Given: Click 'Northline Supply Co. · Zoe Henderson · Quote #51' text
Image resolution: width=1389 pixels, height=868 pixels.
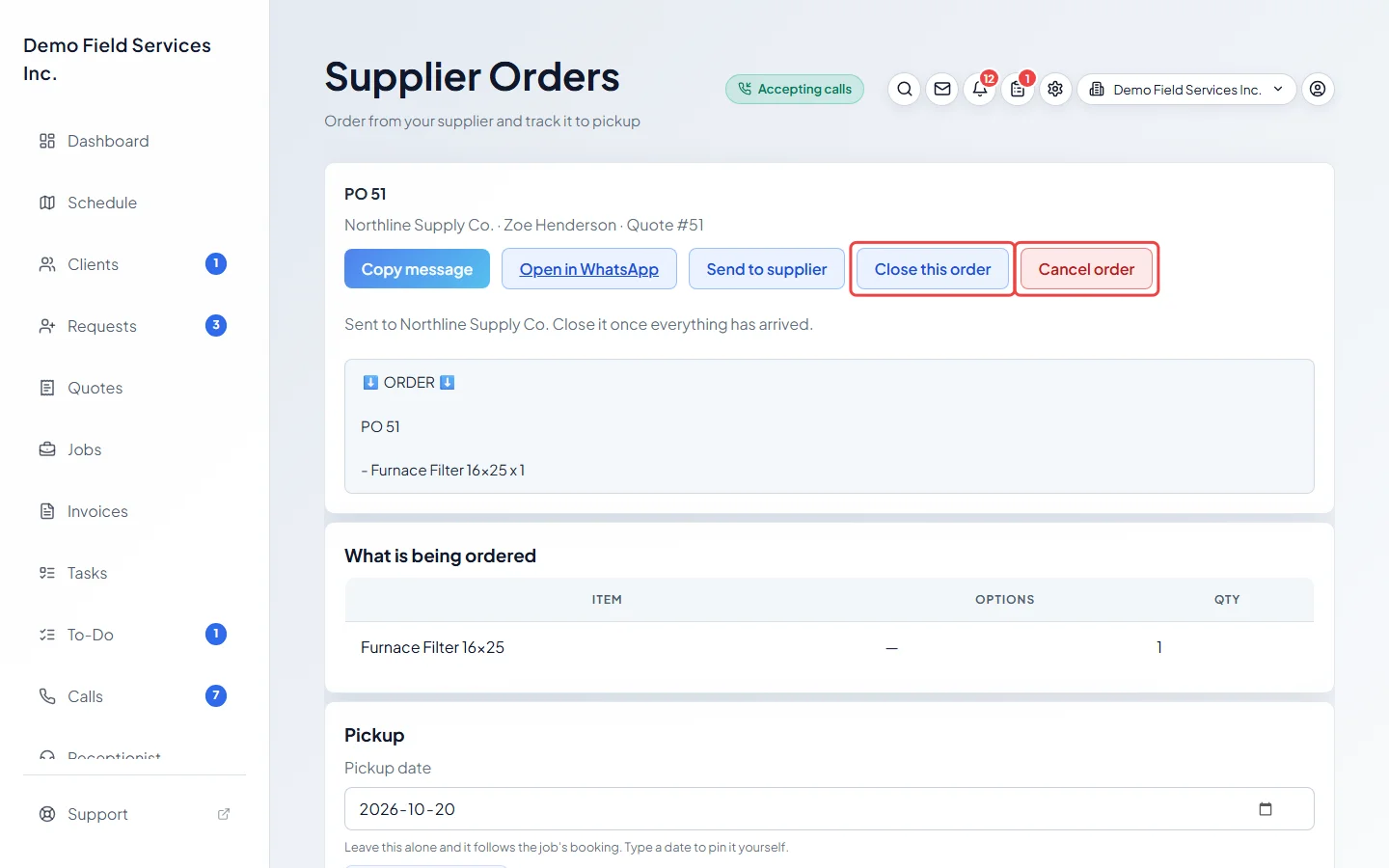Looking at the screenshot, I should (524, 225).
